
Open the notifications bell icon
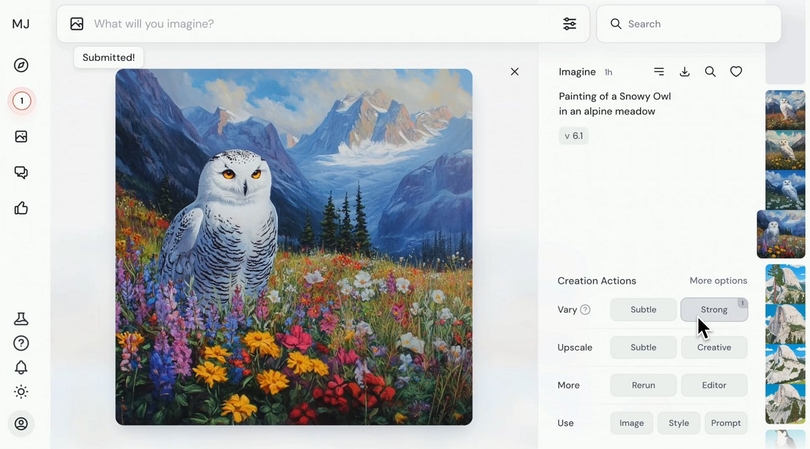[21, 367]
